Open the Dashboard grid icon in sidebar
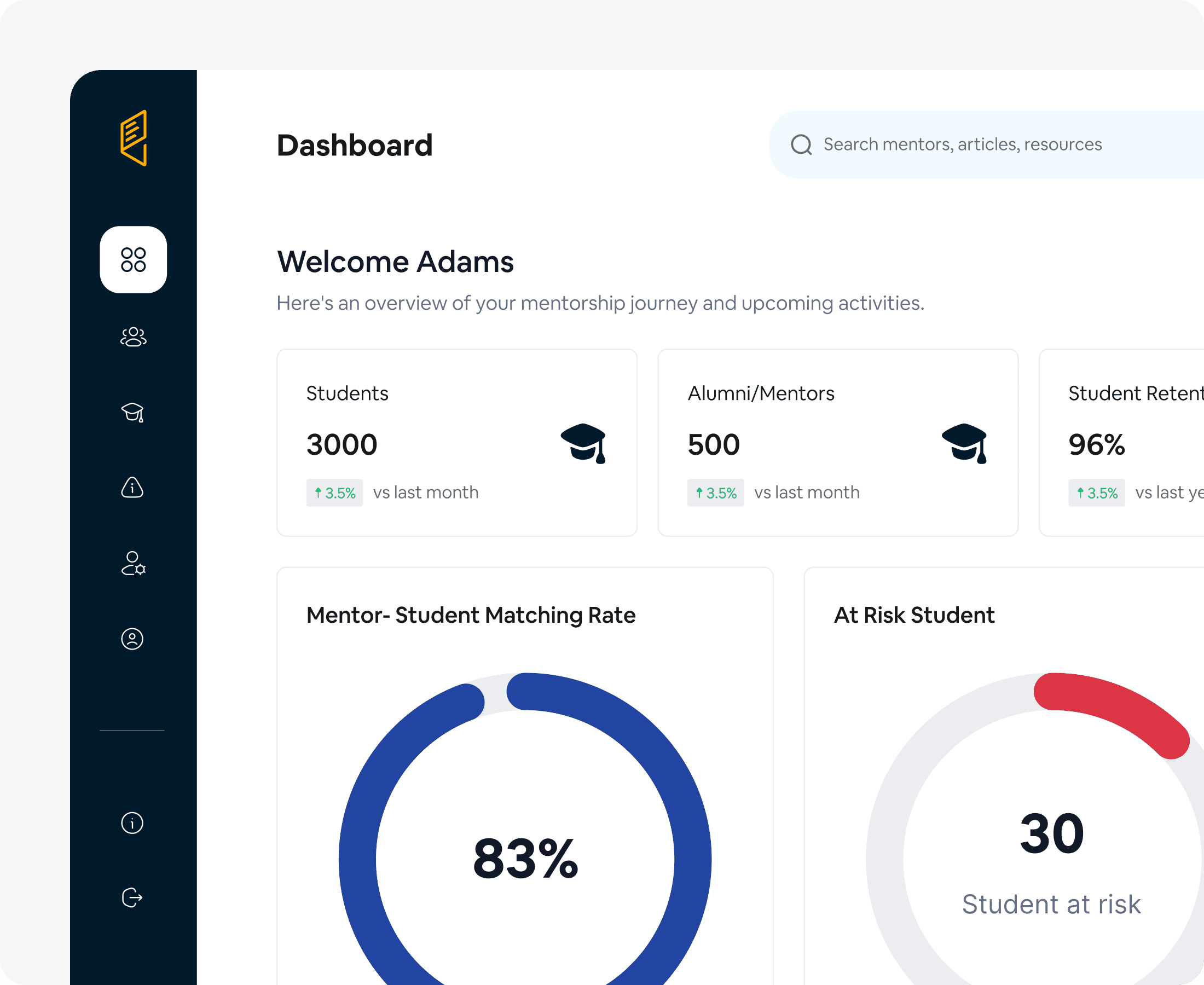Viewport: 1204px width, 985px height. pyautogui.click(x=134, y=260)
